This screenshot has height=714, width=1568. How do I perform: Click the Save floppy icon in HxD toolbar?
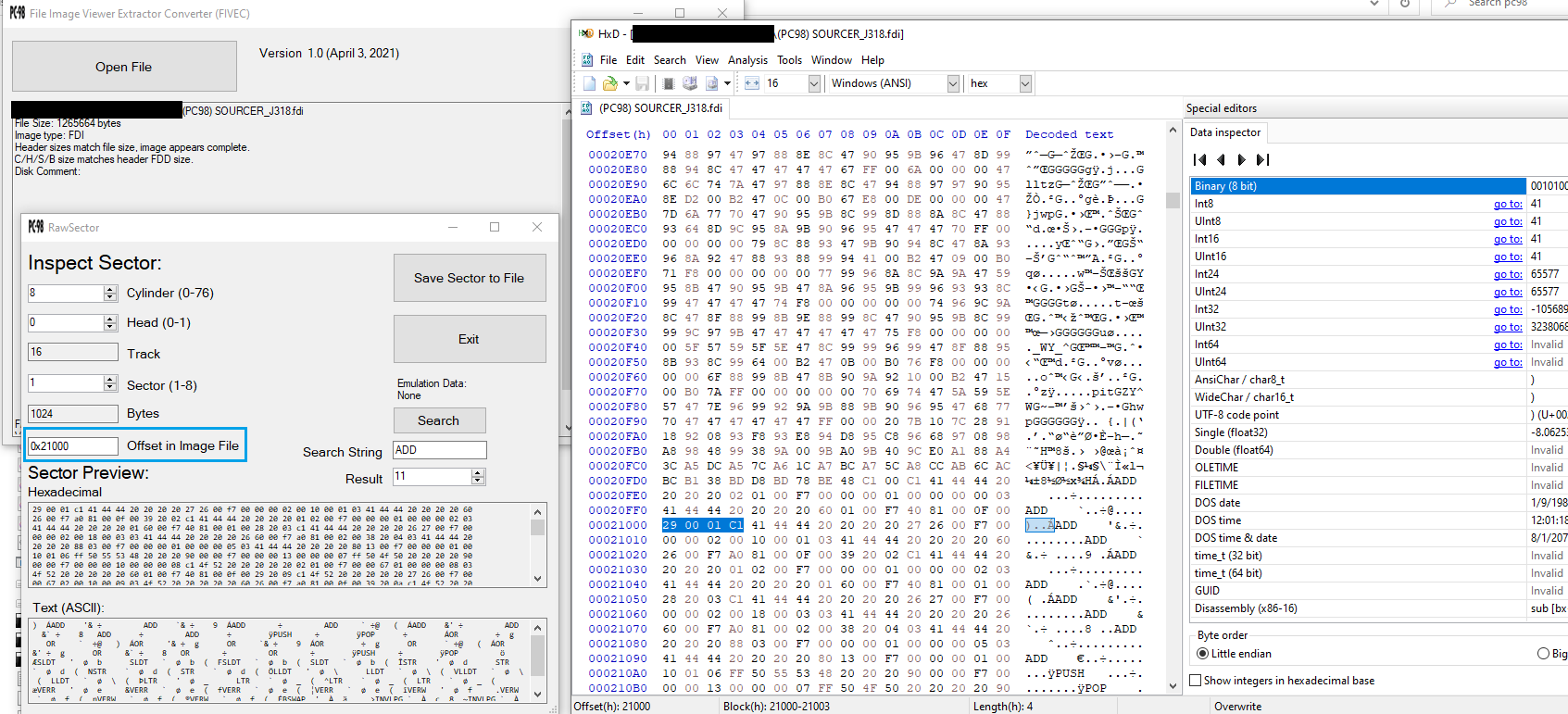pos(642,83)
